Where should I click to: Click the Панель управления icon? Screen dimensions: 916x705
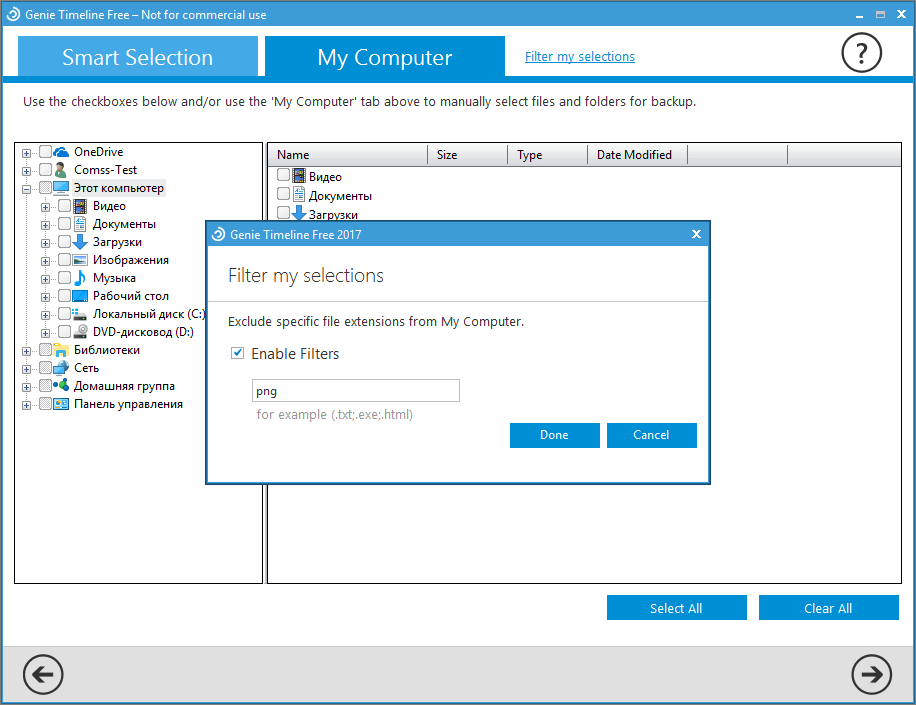[61, 404]
